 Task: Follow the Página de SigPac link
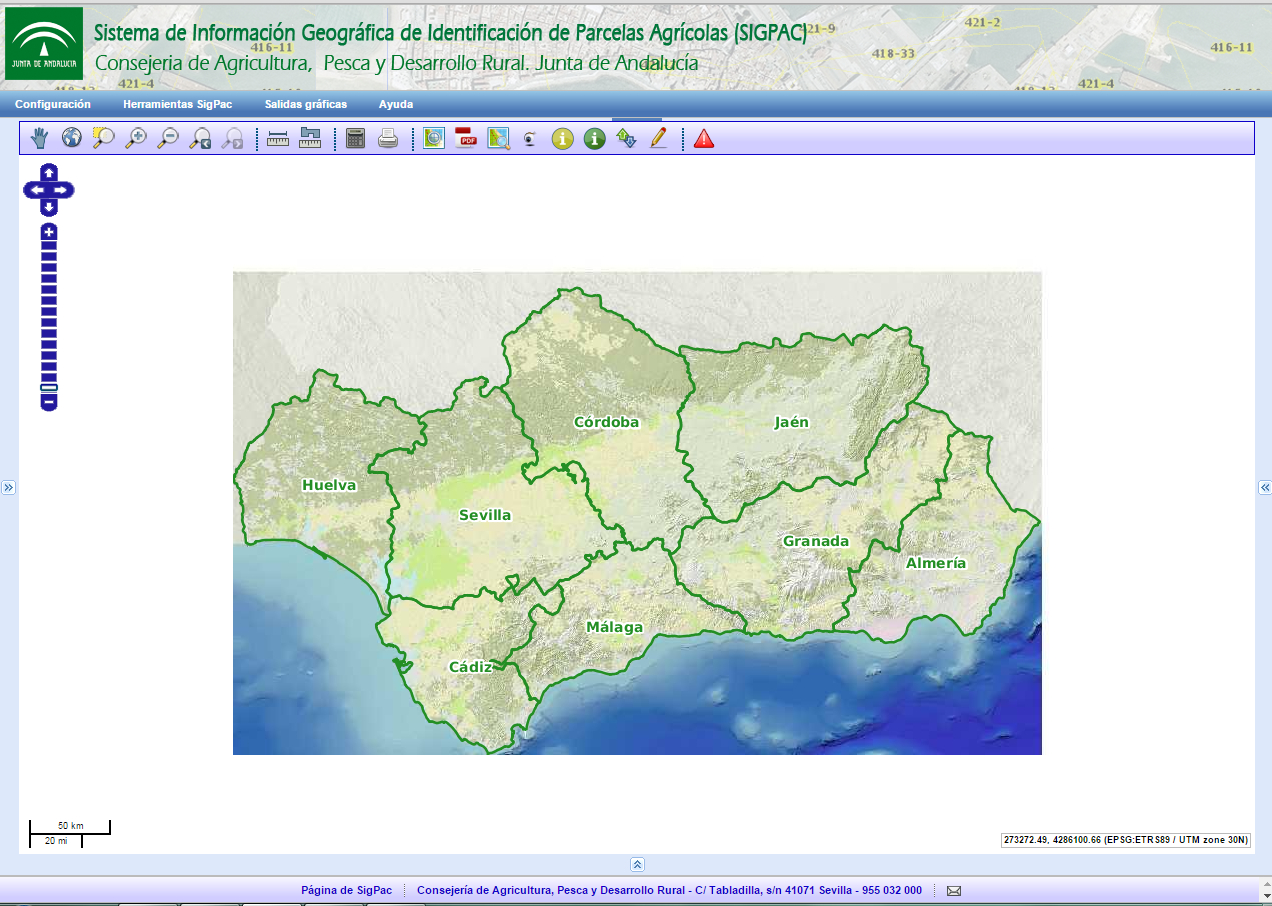pos(346,890)
